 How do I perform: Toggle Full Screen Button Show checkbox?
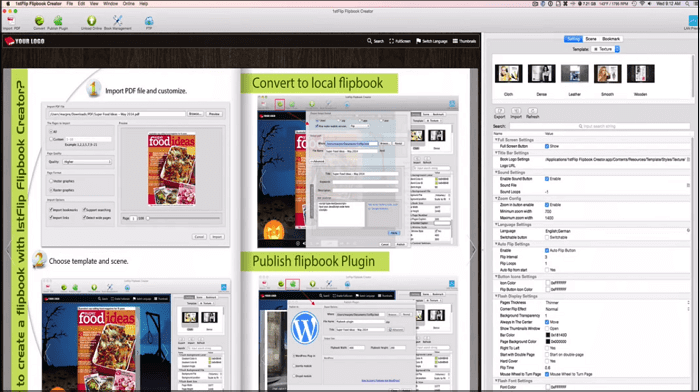[x=547, y=146]
